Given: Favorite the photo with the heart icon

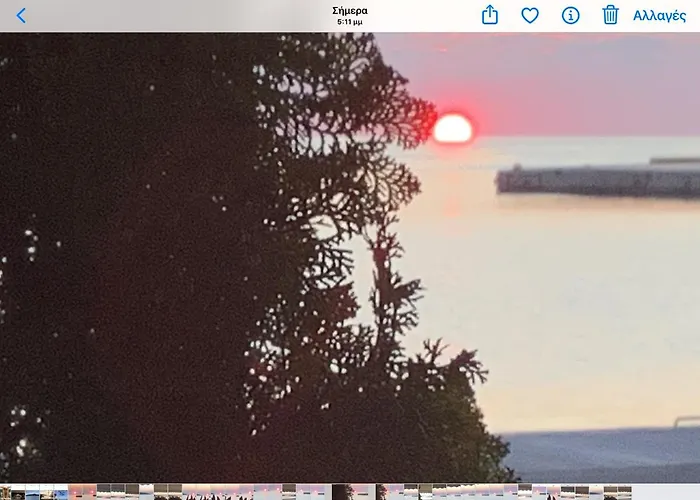Looking at the screenshot, I should point(530,15).
